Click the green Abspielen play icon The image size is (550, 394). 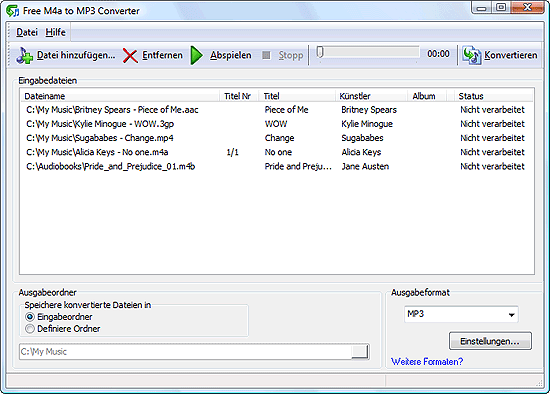pyautogui.click(x=196, y=55)
